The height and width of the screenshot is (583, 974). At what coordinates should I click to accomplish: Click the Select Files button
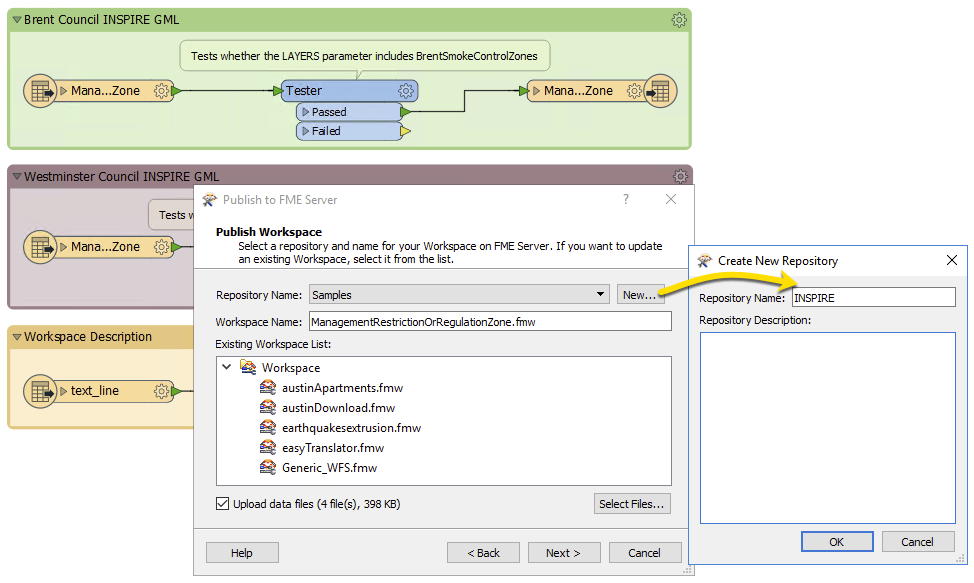(631, 504)
